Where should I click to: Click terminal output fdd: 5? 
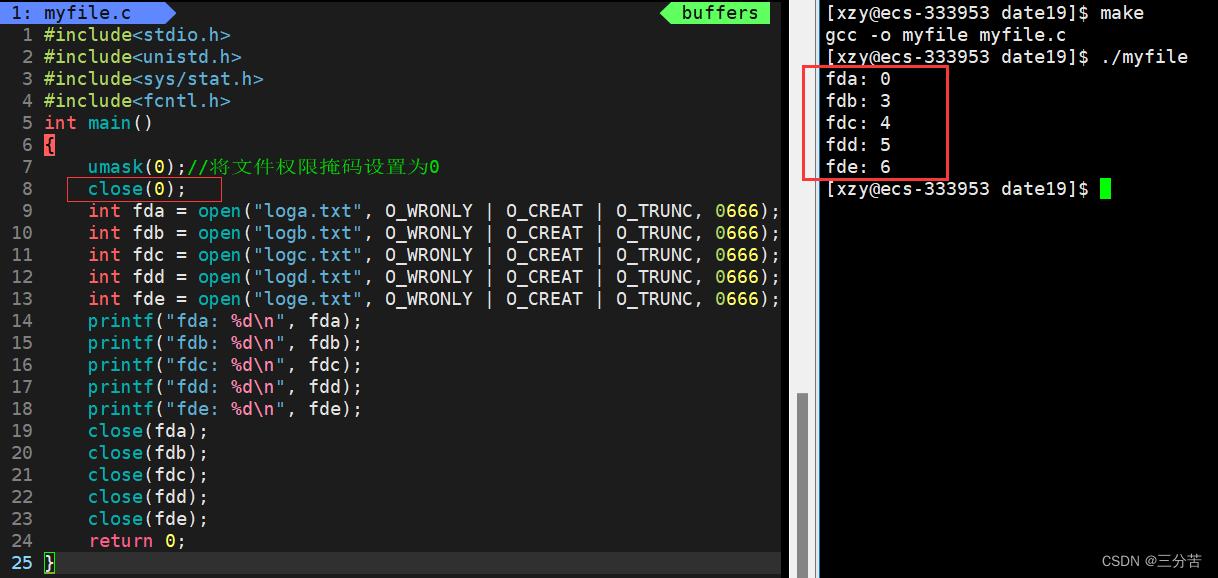coord(858,145)
